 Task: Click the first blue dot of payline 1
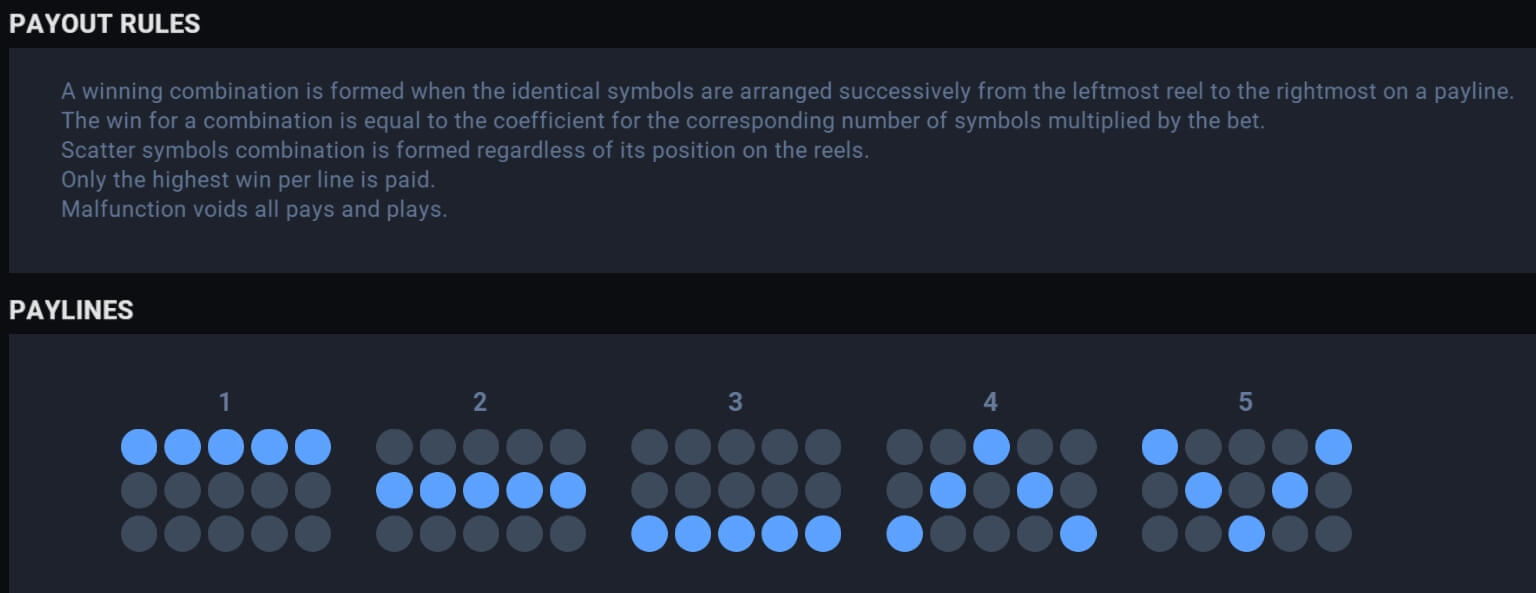tap(139, 447)
